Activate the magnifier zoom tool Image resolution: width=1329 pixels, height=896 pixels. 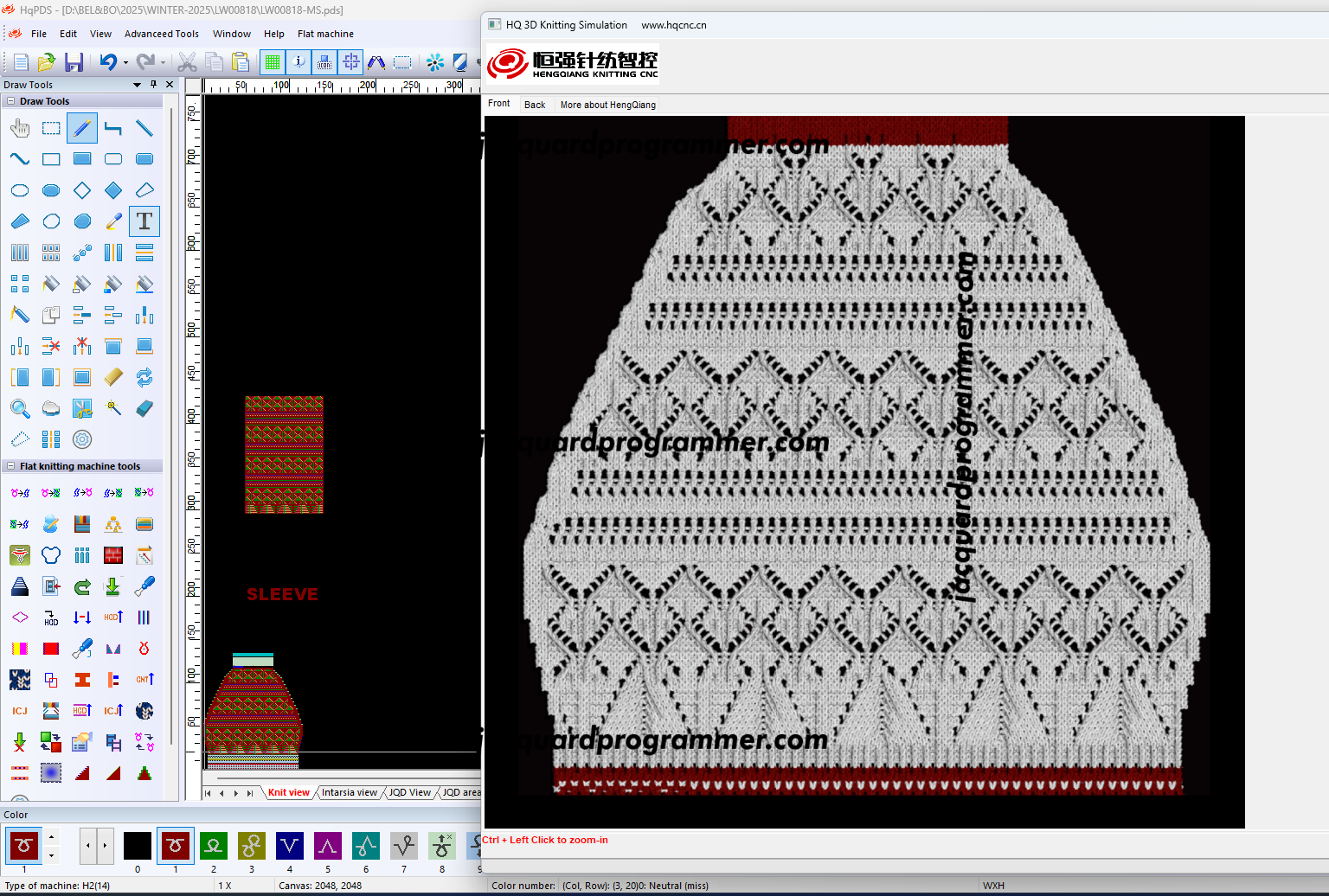[x=20, y=408]
